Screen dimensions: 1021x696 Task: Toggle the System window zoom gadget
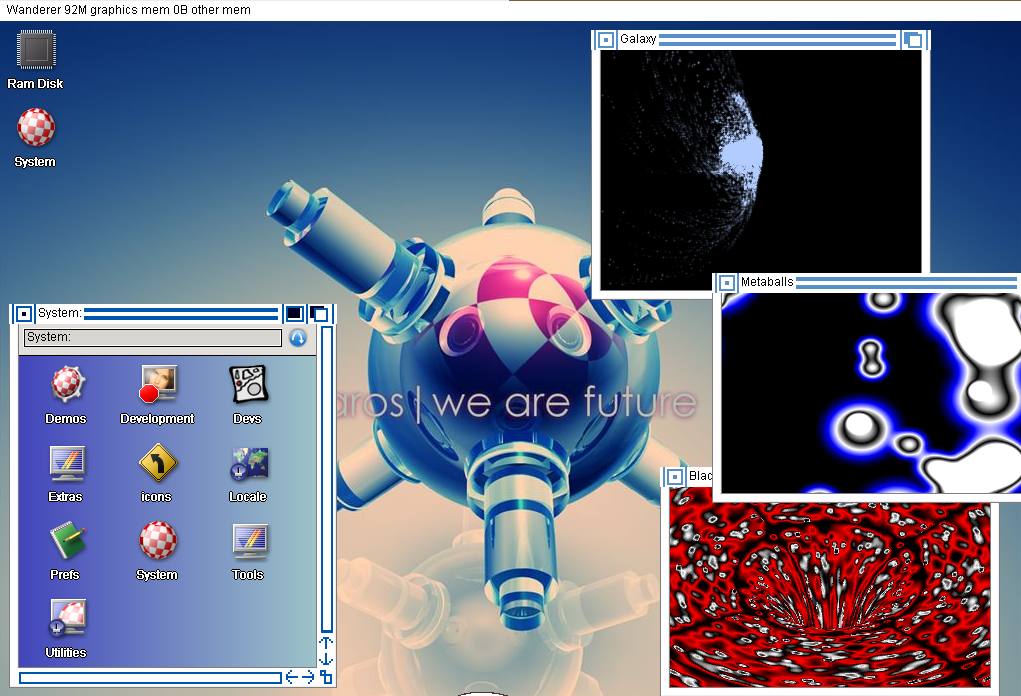294,313
